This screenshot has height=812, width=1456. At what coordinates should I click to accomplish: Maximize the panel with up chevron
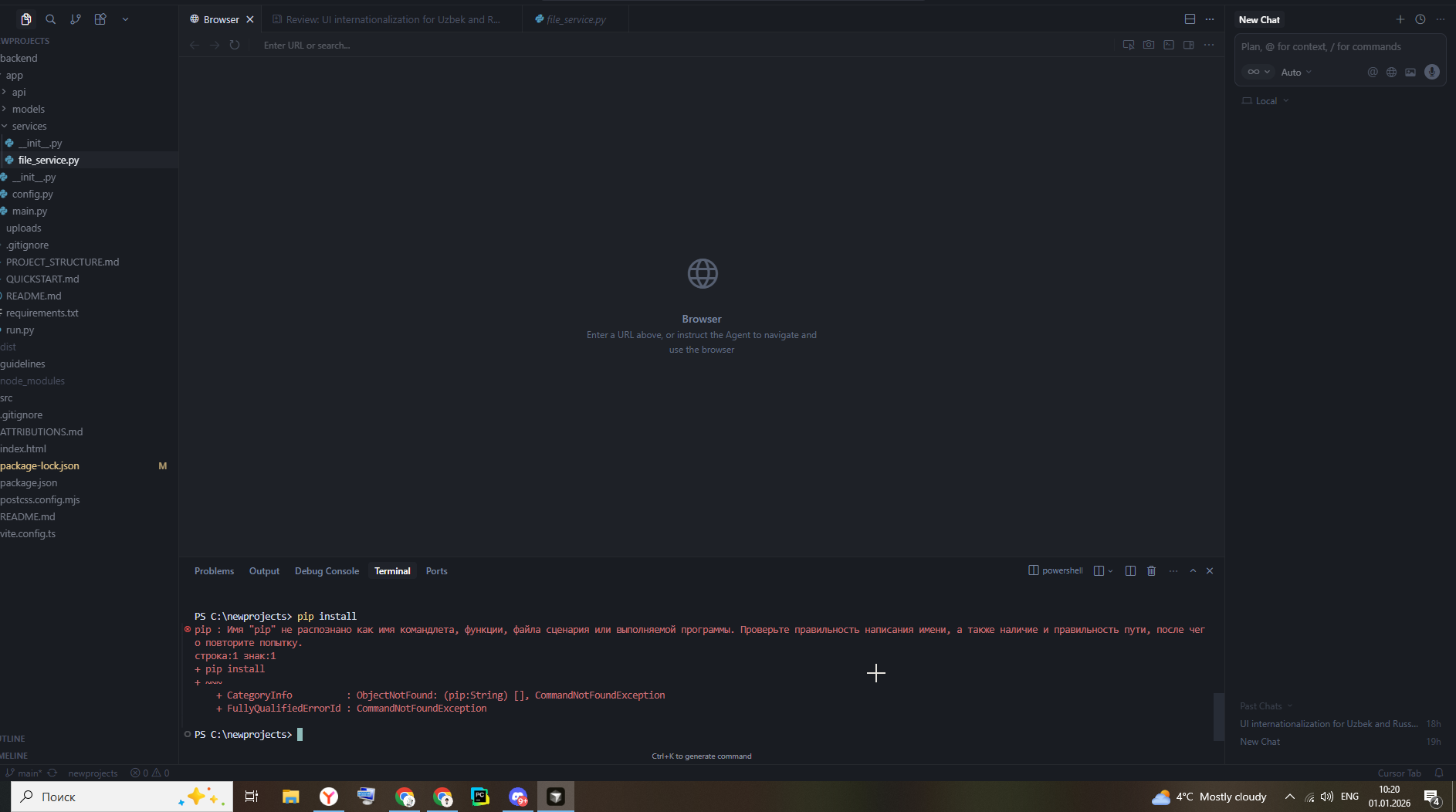point(1193,570)
